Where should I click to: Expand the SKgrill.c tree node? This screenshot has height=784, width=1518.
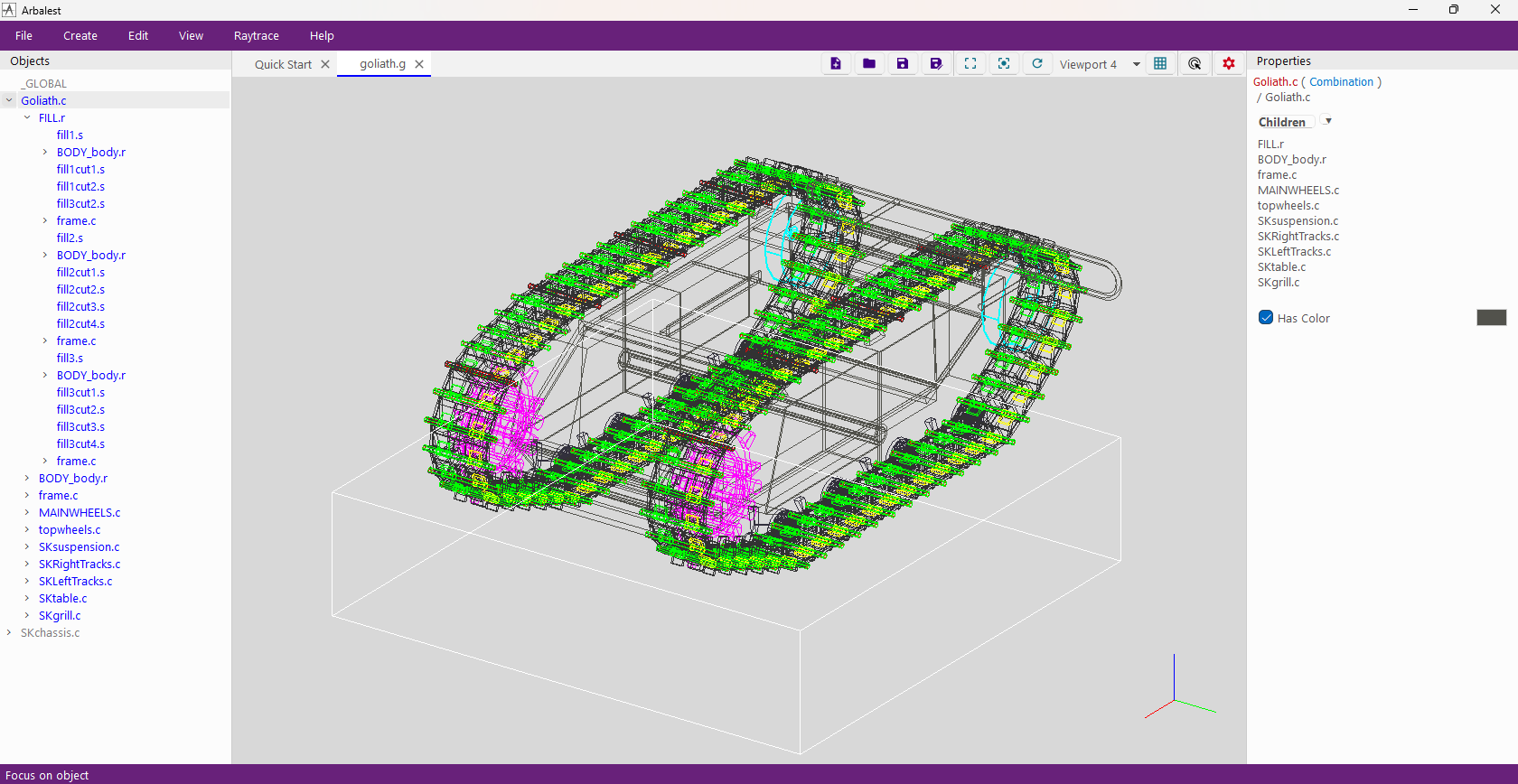tap(27, 615)
